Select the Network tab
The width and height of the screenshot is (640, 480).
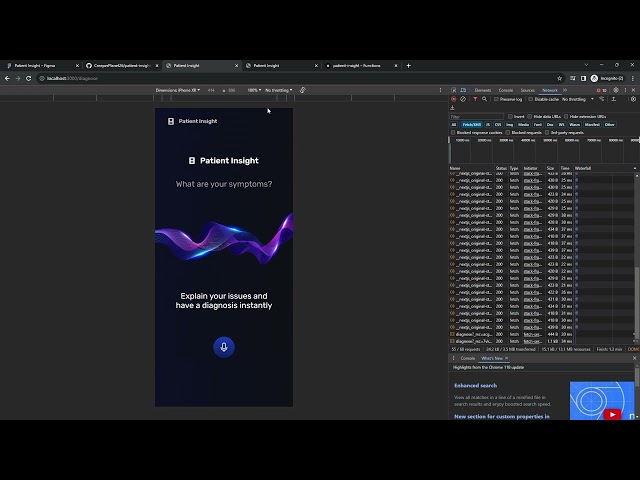549,90
